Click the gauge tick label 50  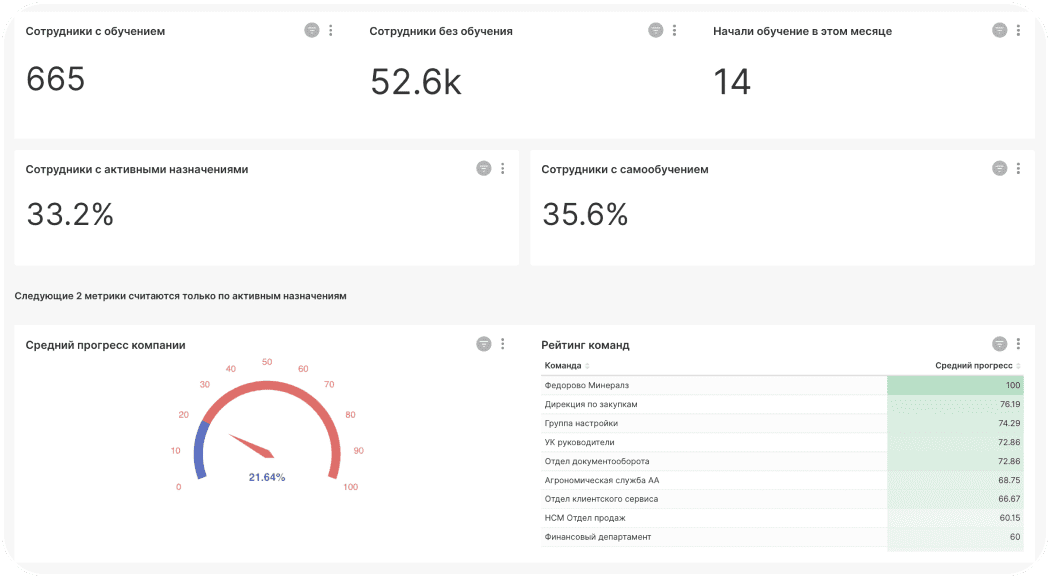[x=267, y=362]
